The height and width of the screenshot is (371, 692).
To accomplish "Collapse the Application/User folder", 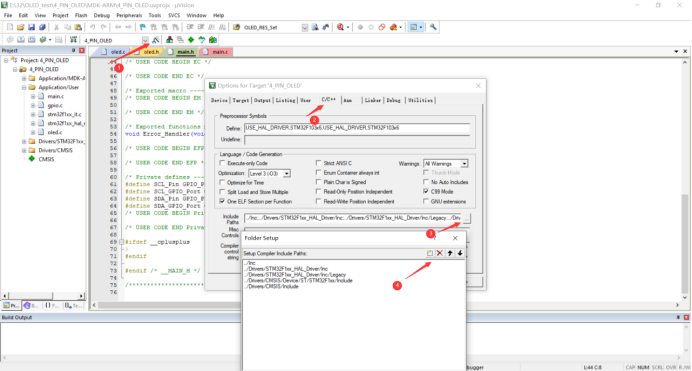I will (x=24, y=87).
